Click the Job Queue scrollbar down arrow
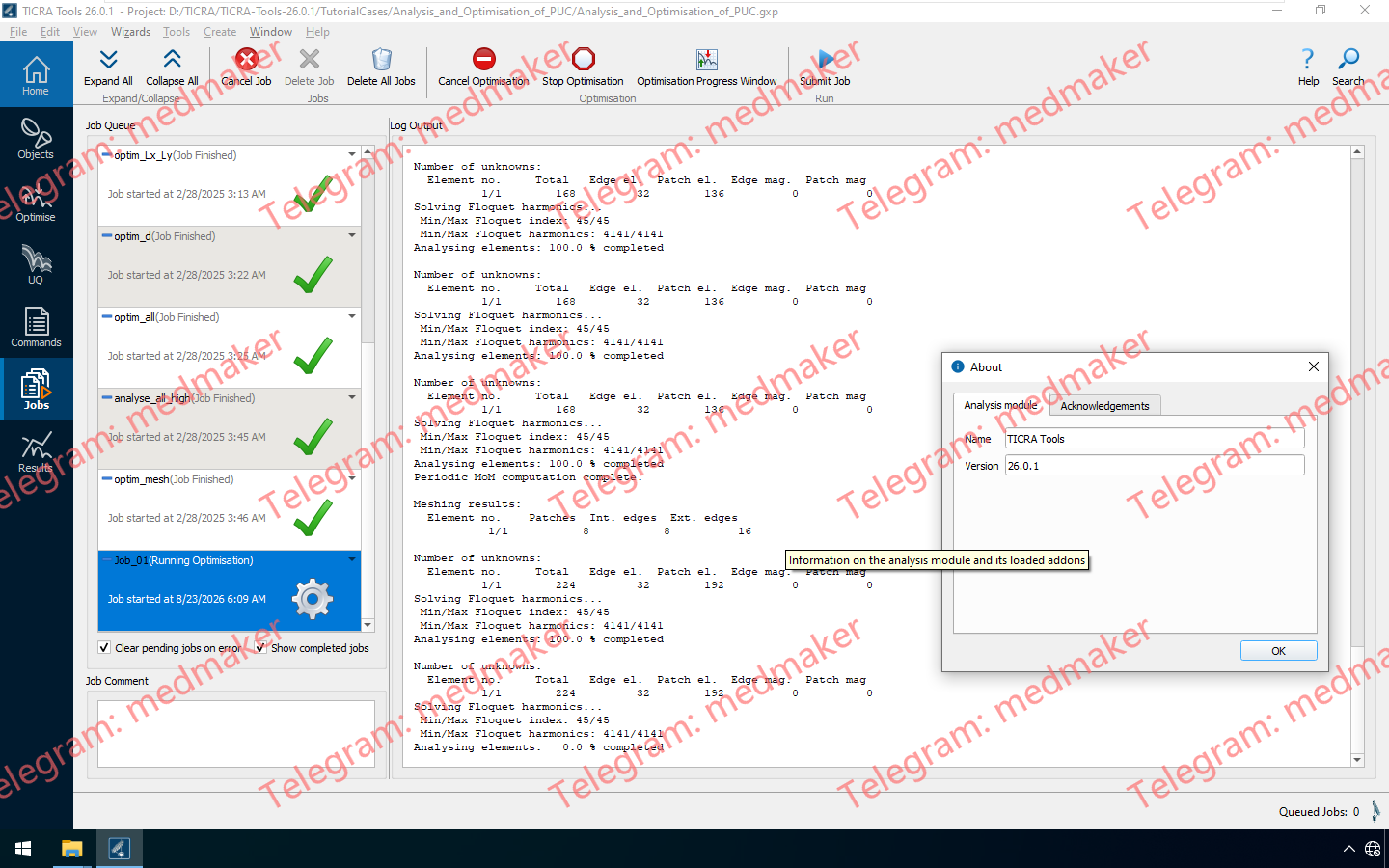 click(x=368, y=625)
